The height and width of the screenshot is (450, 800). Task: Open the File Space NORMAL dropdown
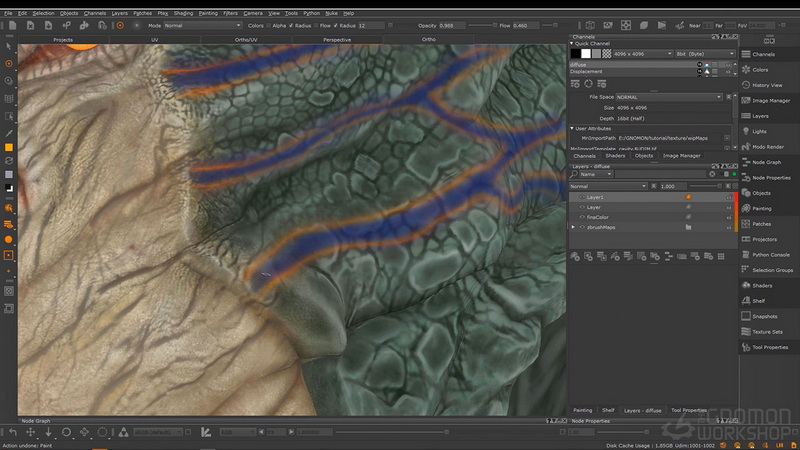click(669, 97)
